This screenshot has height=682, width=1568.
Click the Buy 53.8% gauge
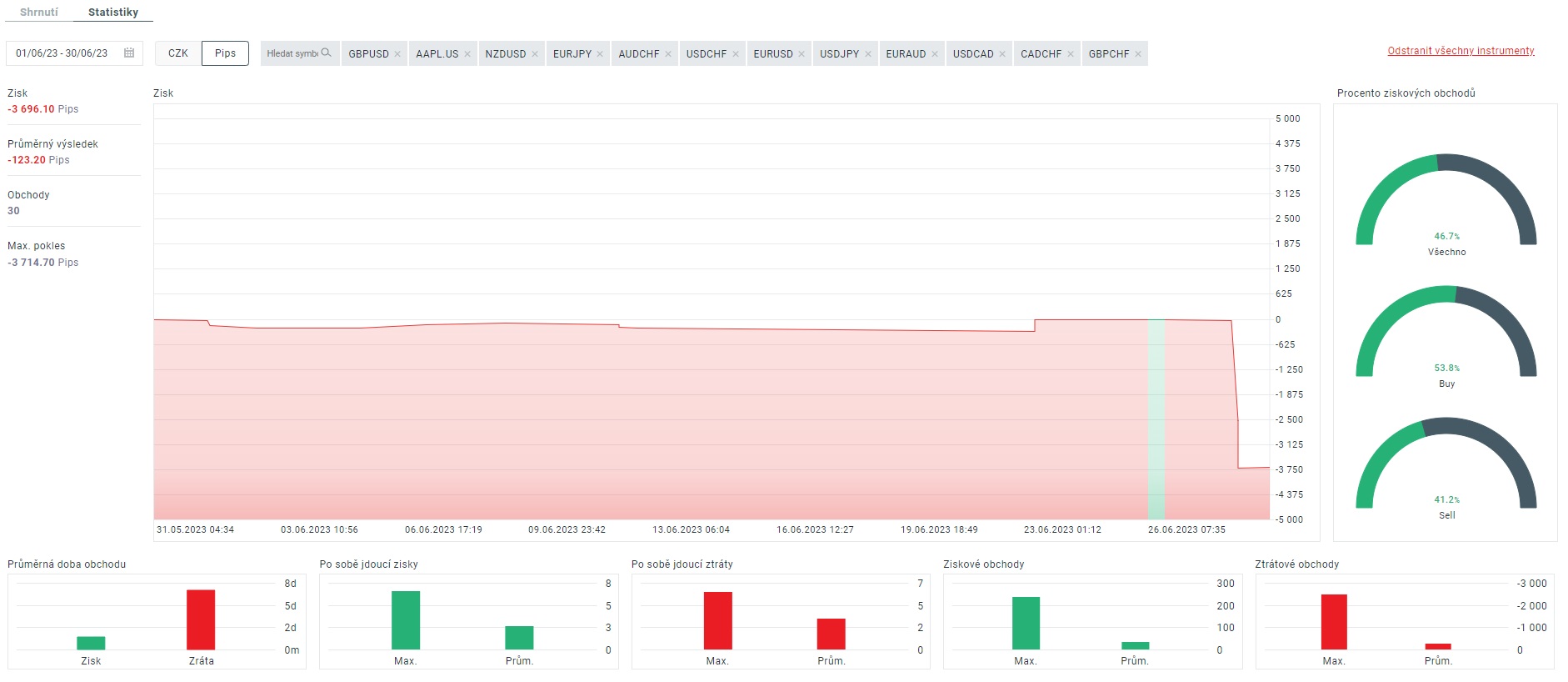[1446, 332]
